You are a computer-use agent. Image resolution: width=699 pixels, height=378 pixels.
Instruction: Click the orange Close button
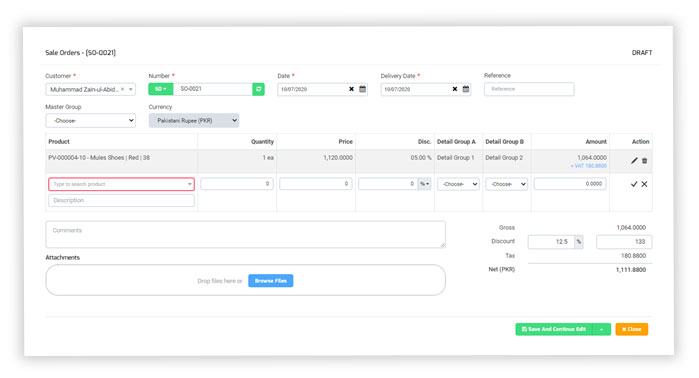tap(632, 329)
